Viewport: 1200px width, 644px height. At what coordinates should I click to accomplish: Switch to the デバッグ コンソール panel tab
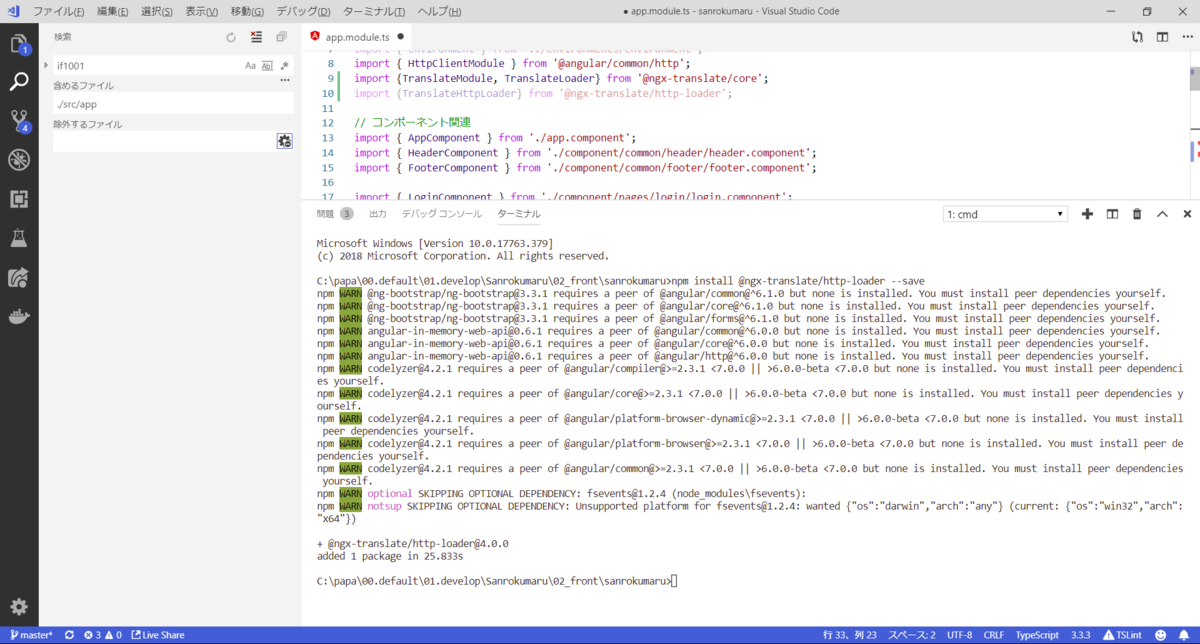coord(441,214)
